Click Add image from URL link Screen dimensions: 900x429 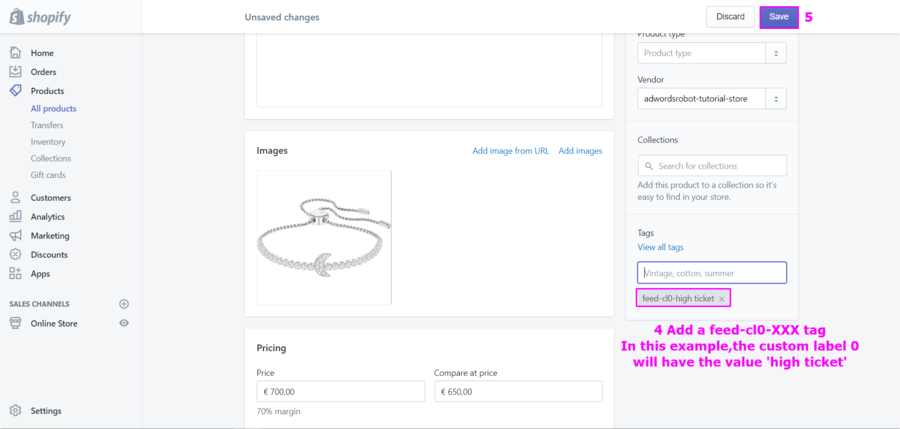[x=510, y=151]
